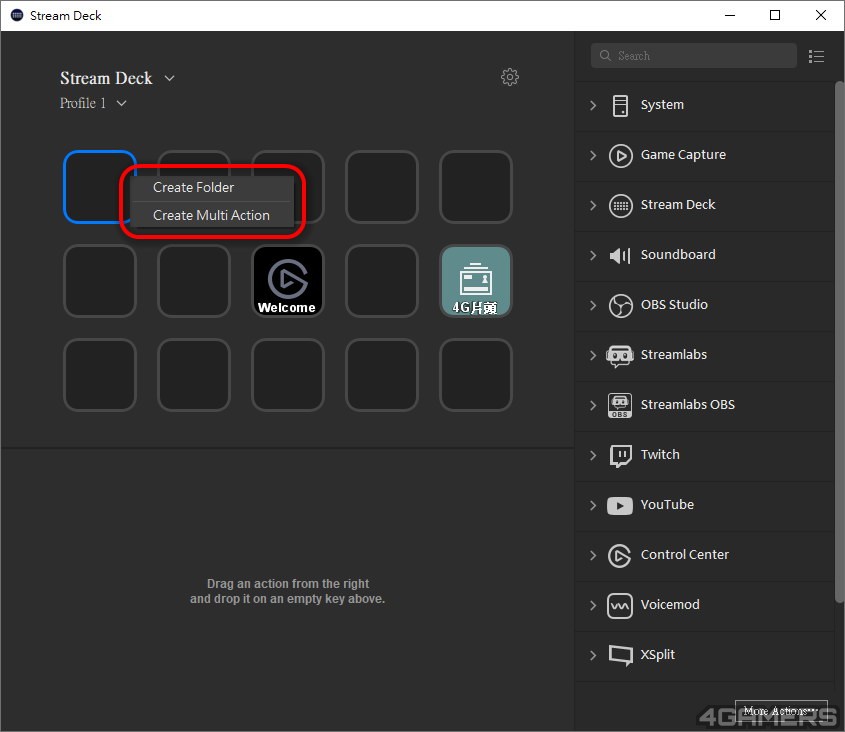The image size is (845, 732).
Task: Click the Stream Deck app icon in the title bar
Action: 17,15
